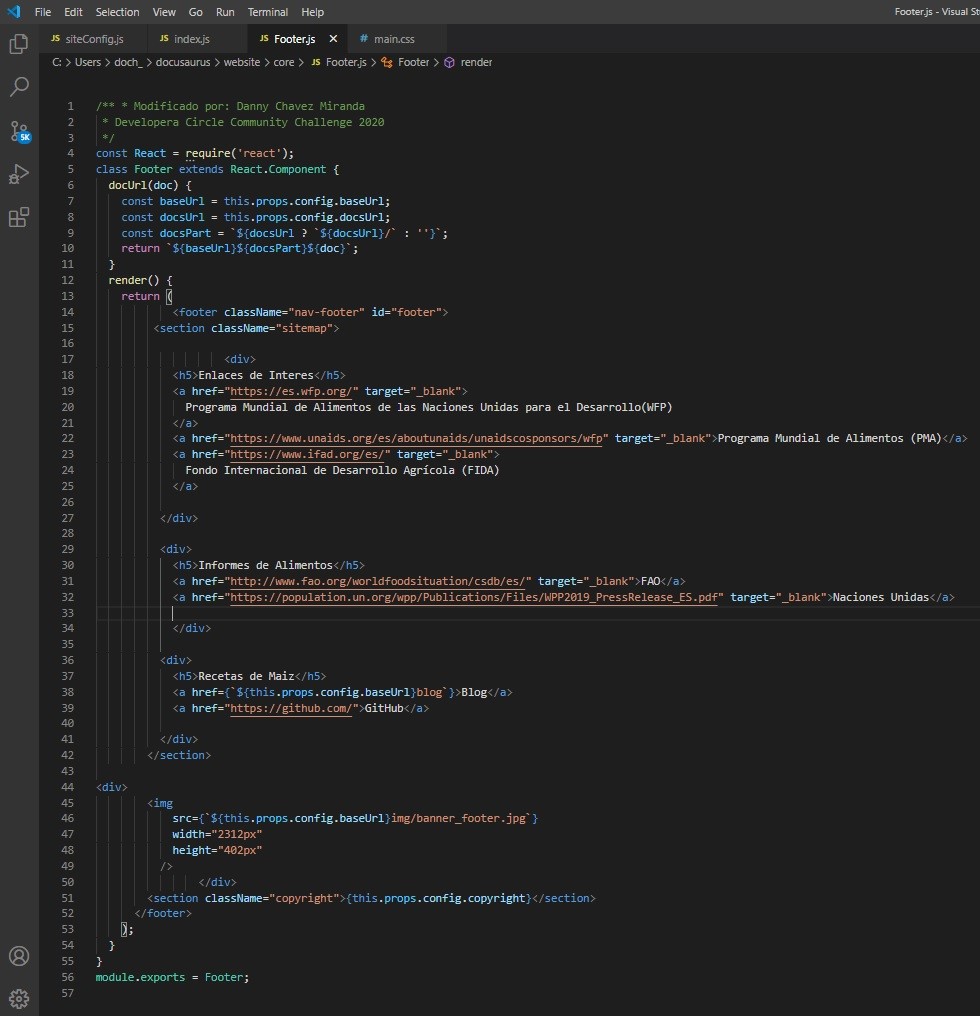Open the Manage gear icon
Screen dimensions: 980x1016
click(19, 999)
